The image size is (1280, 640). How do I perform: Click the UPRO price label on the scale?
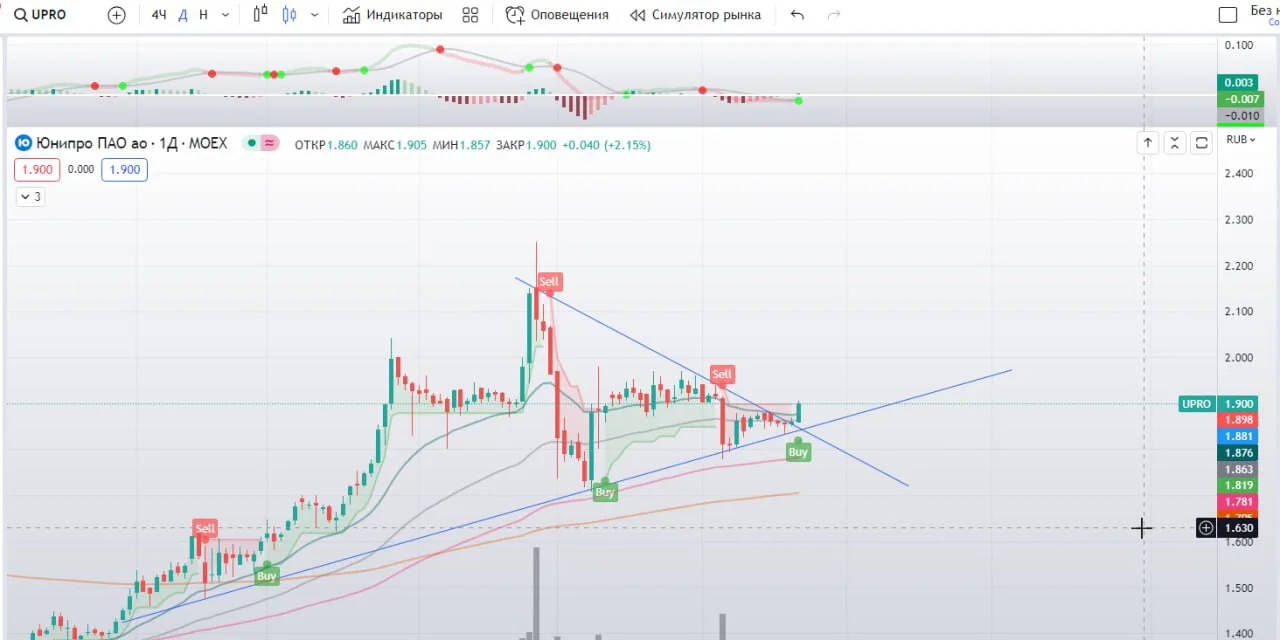1196,404
